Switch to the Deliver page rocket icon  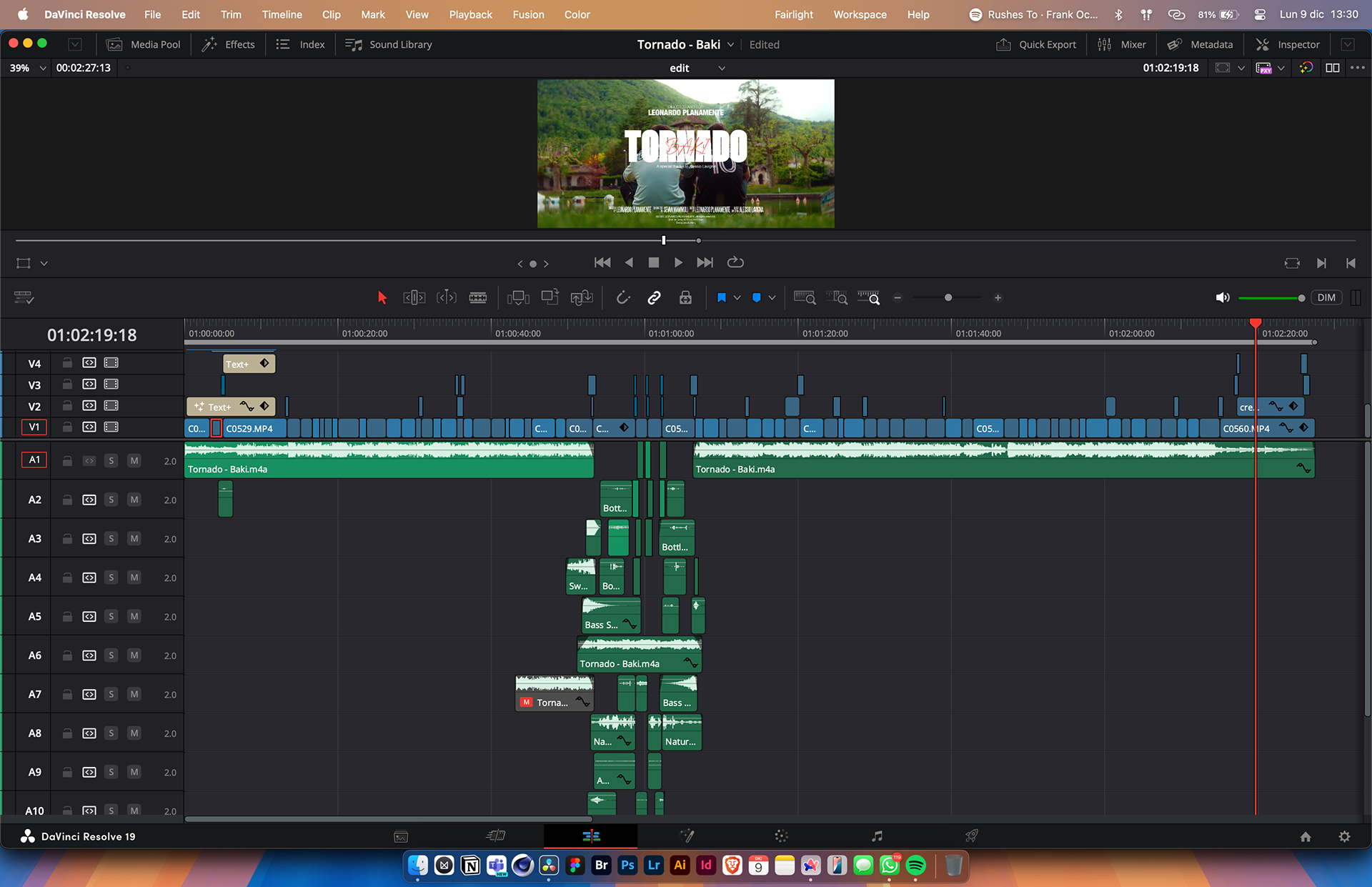[972, 836]
